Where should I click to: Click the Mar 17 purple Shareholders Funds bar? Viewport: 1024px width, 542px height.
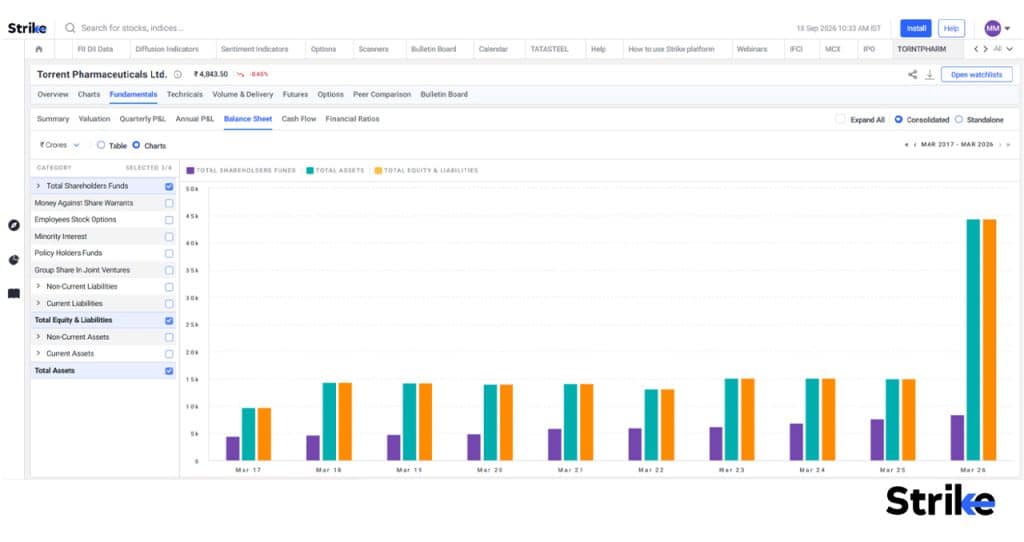[x=233, y=449]
